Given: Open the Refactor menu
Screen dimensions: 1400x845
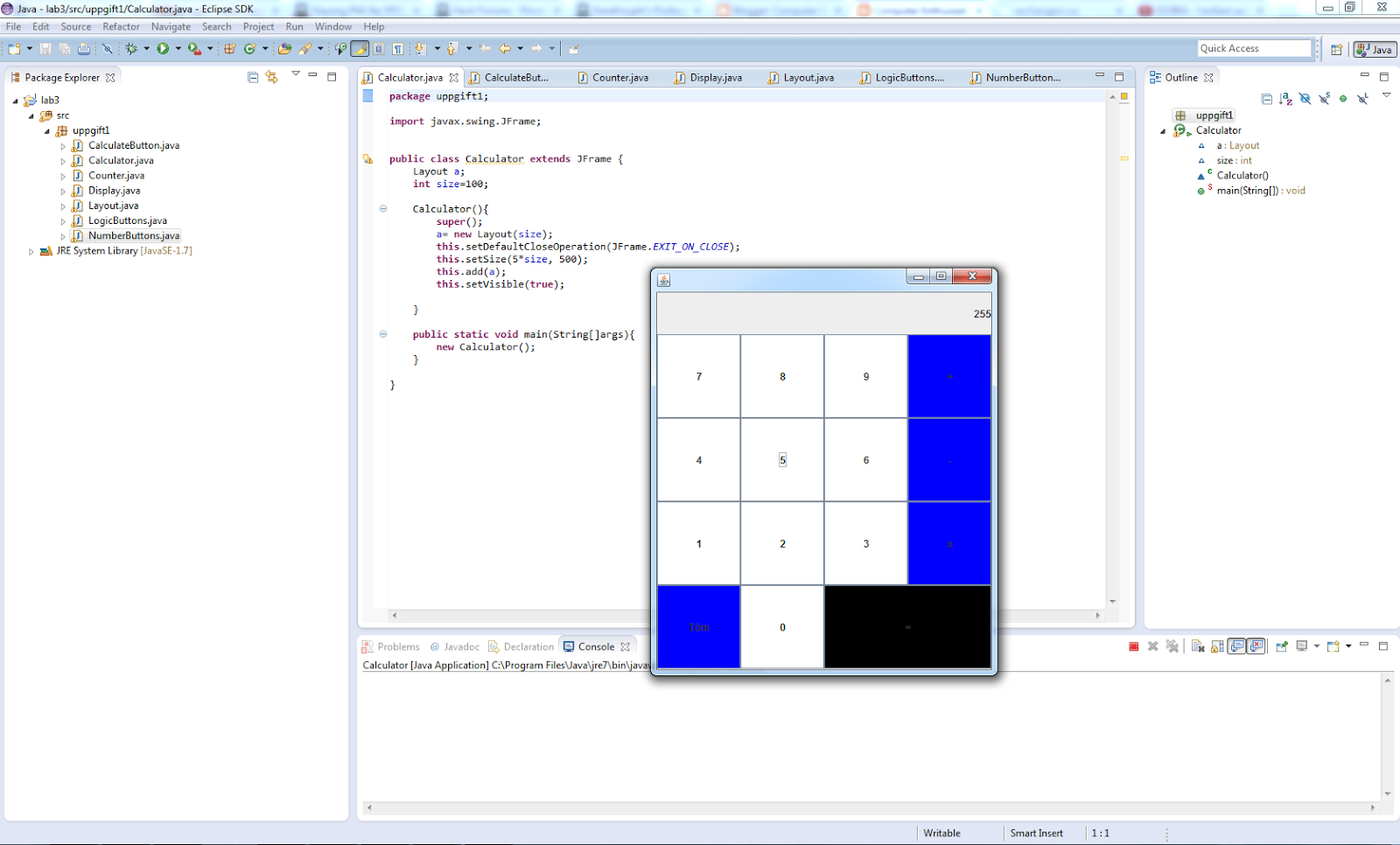Looking at the screenshot, I should [x=121, y=26].
